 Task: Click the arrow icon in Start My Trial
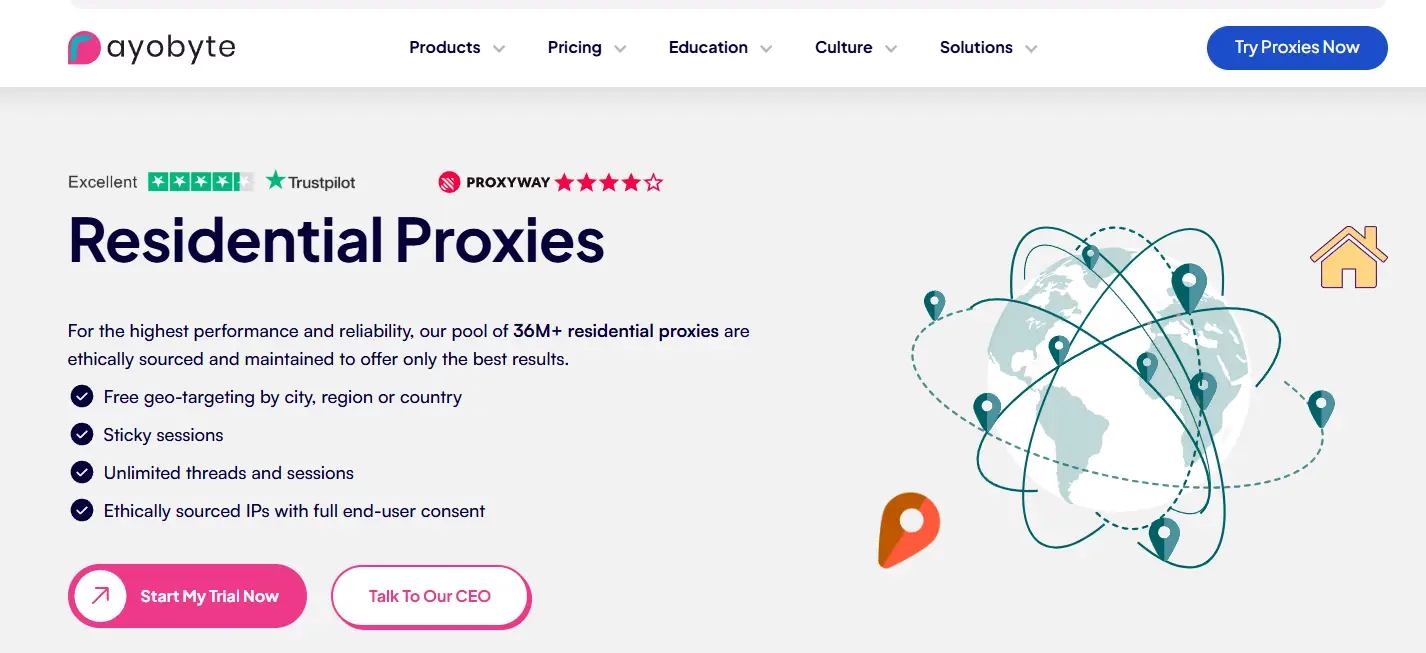click(101, 596)
